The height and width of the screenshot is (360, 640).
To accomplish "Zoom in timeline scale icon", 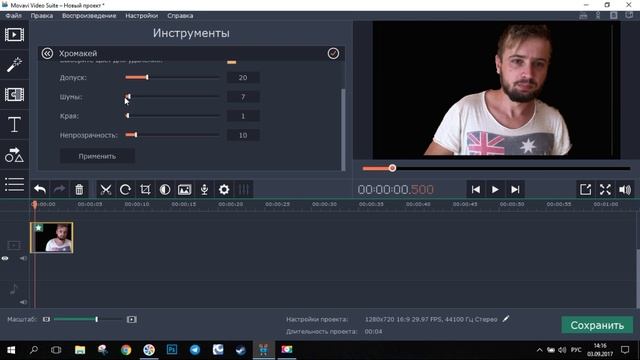I will tap(131, 319).
